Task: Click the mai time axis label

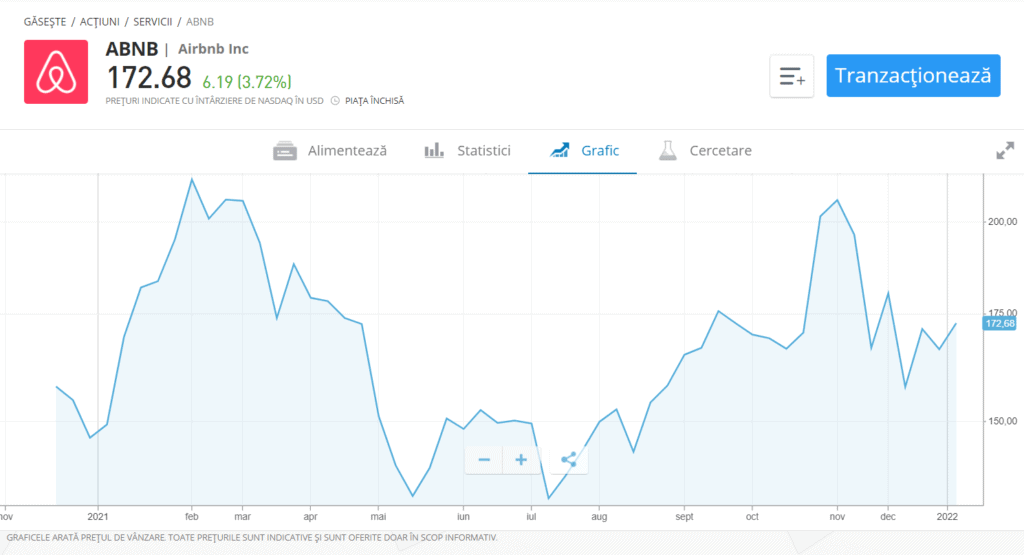Action: pyautogui.click(x=378, y=516)
